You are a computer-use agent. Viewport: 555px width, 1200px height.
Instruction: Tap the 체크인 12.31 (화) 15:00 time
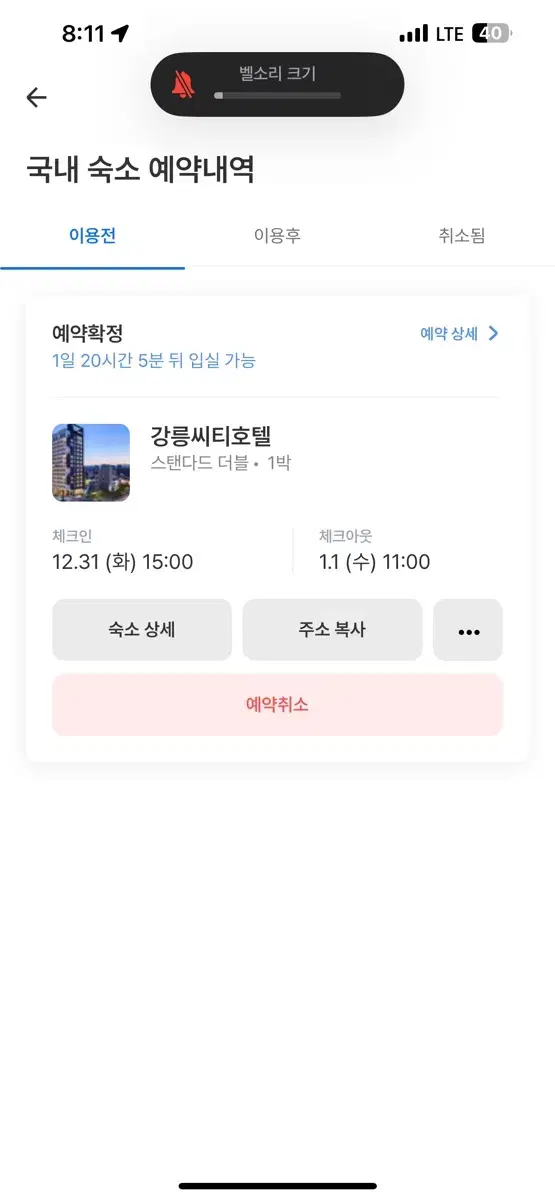[122, 562]
